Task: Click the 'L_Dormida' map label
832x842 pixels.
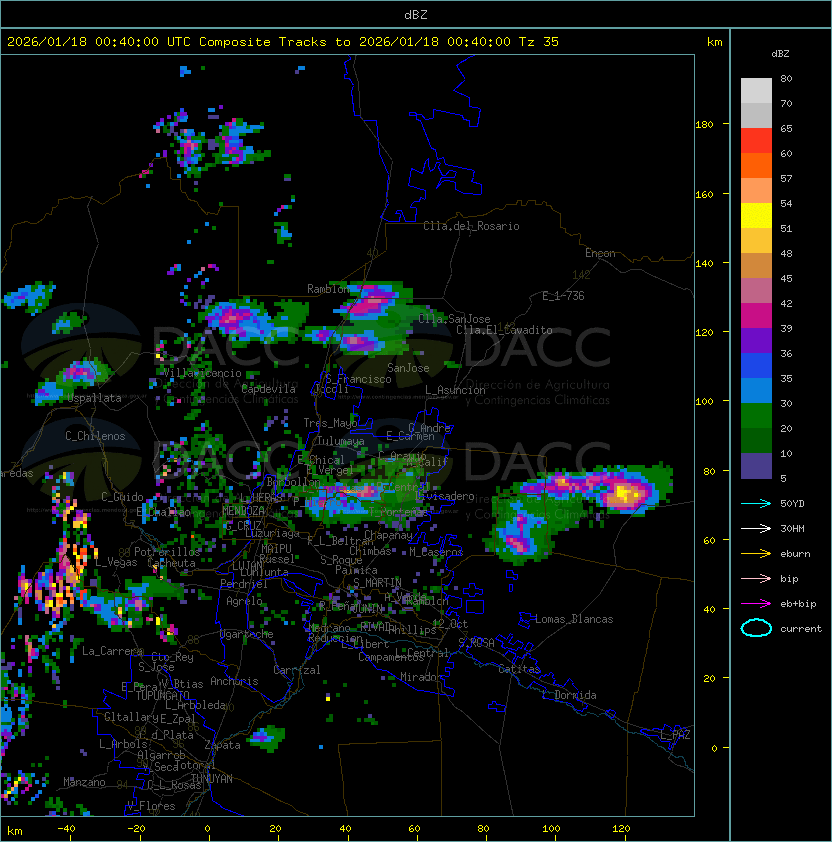Action: click(569, 695)
